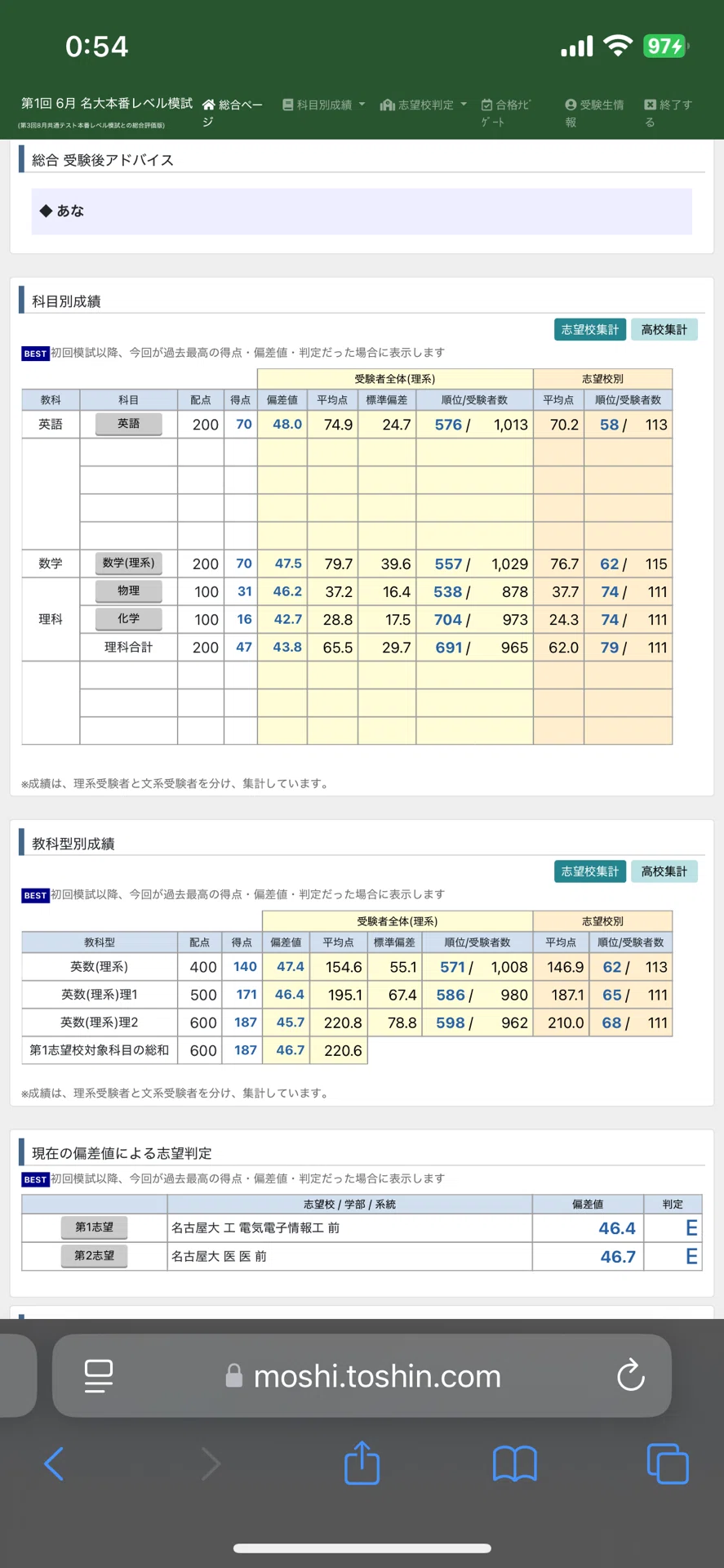The height and width of the screenshot is (1568, 724).
Task: Open the 志望校判定 dropdown menu
Action: click(x=424, y=105)
